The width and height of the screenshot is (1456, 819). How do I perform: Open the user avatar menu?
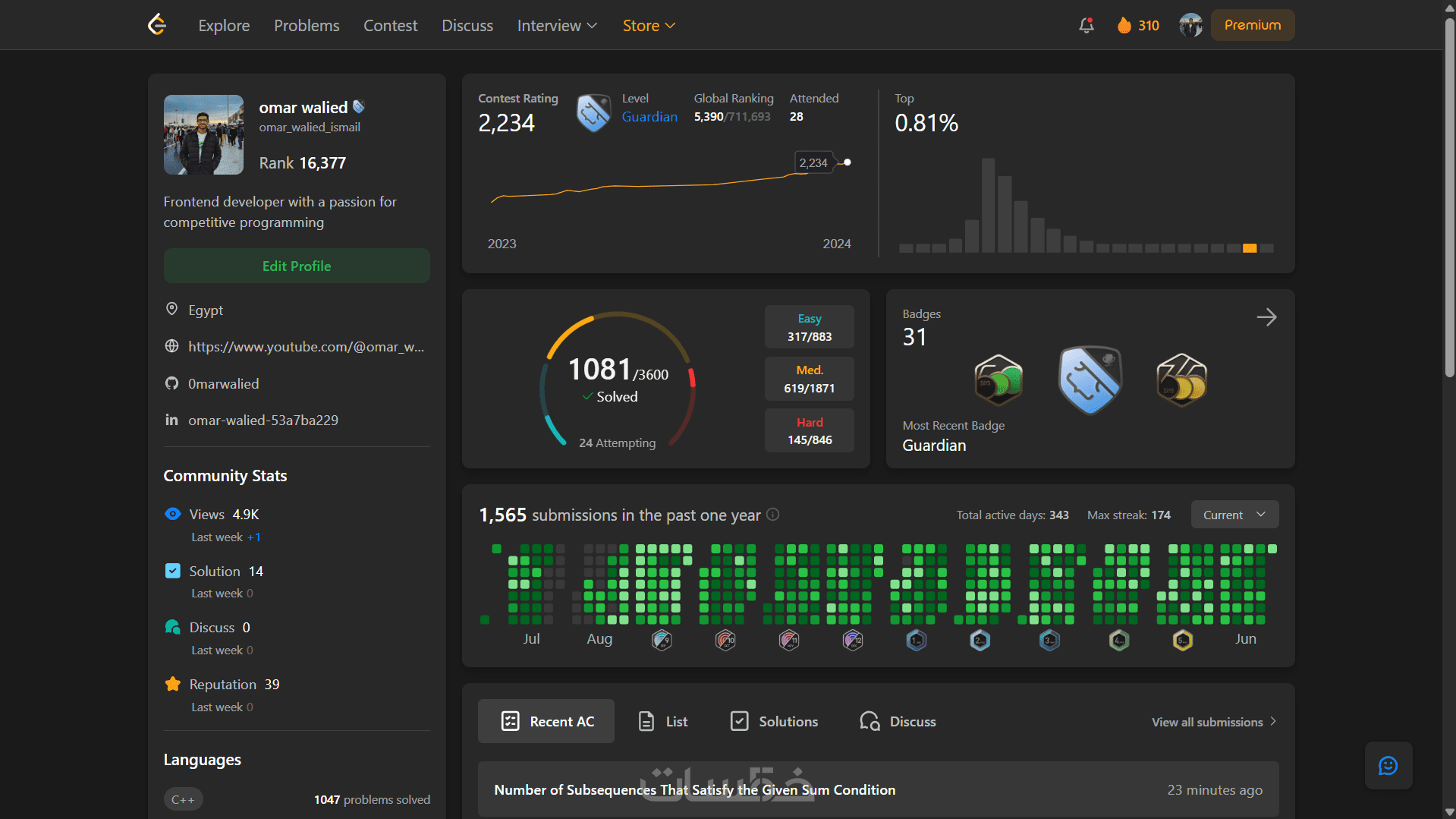pos(1190,25)
